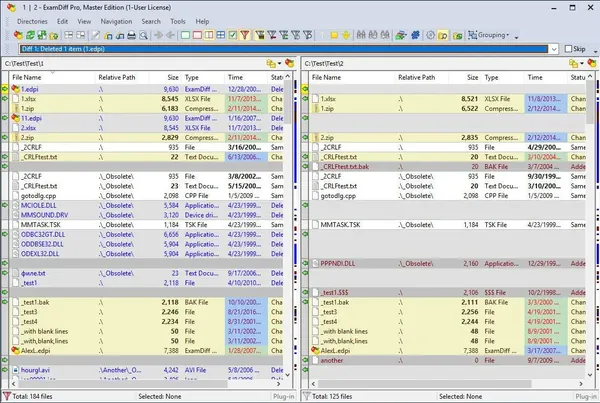Viewport: 600px width, 403px height.
Task: Click the right pane horizontal scrollbar
Action: coord(447,383)
